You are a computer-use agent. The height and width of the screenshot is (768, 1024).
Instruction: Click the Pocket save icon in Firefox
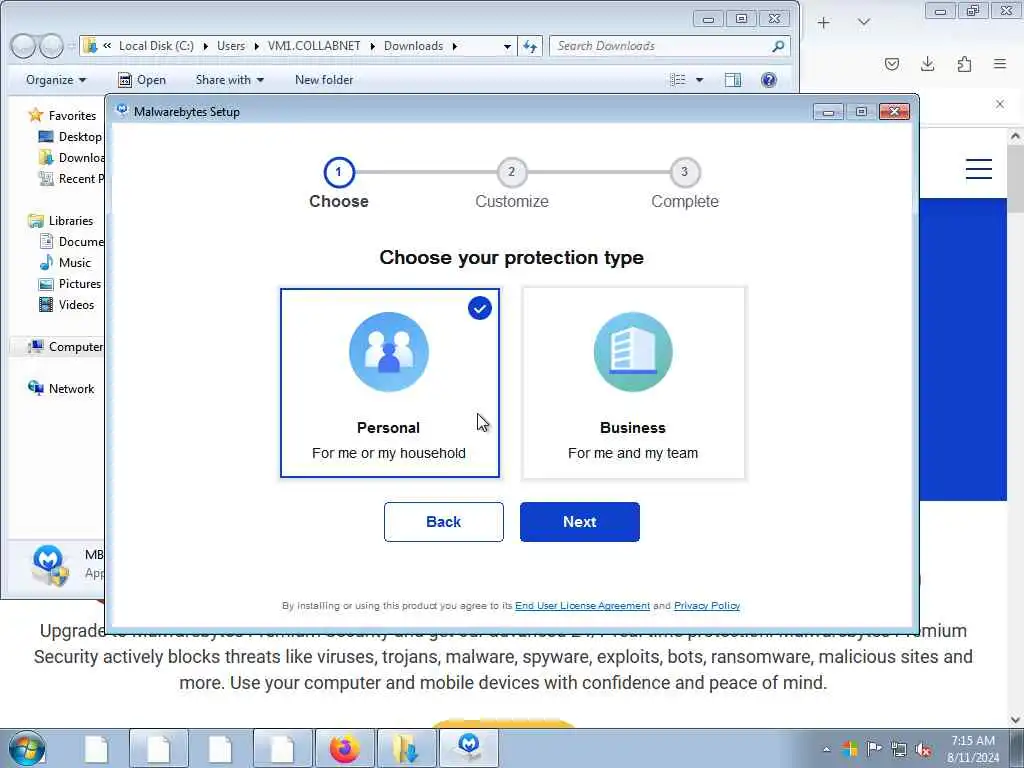891,64
